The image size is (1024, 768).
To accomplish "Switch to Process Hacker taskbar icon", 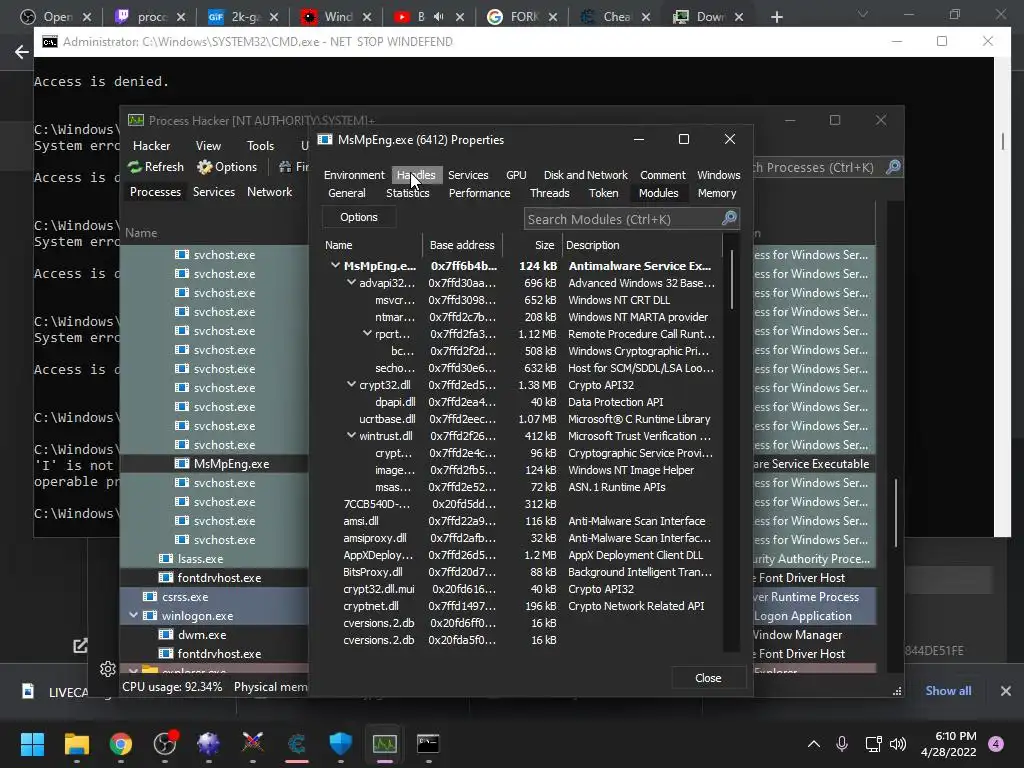I will 384,744.
